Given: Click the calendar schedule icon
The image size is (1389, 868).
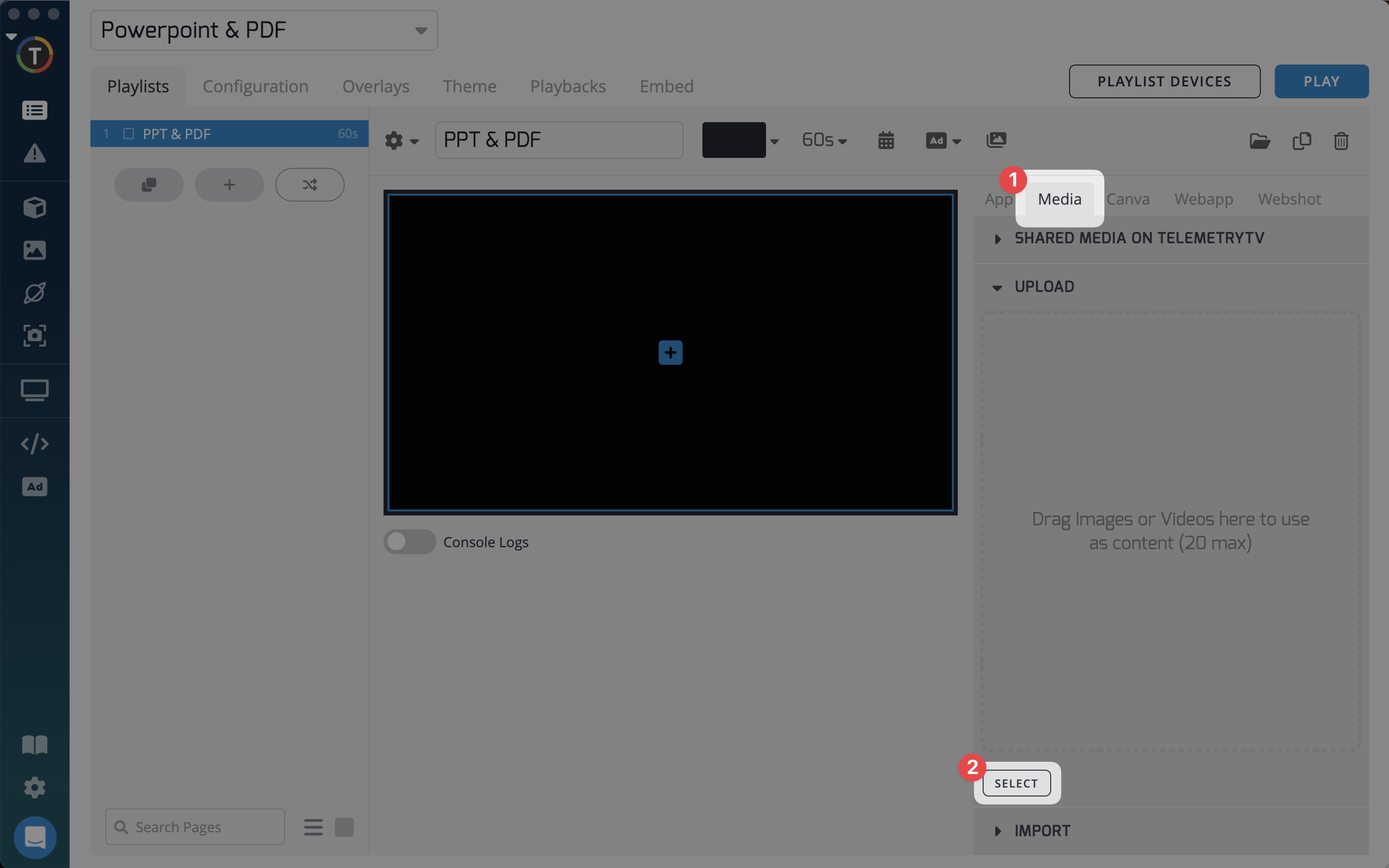Looking at the screenshot, I should pos(886,140).
